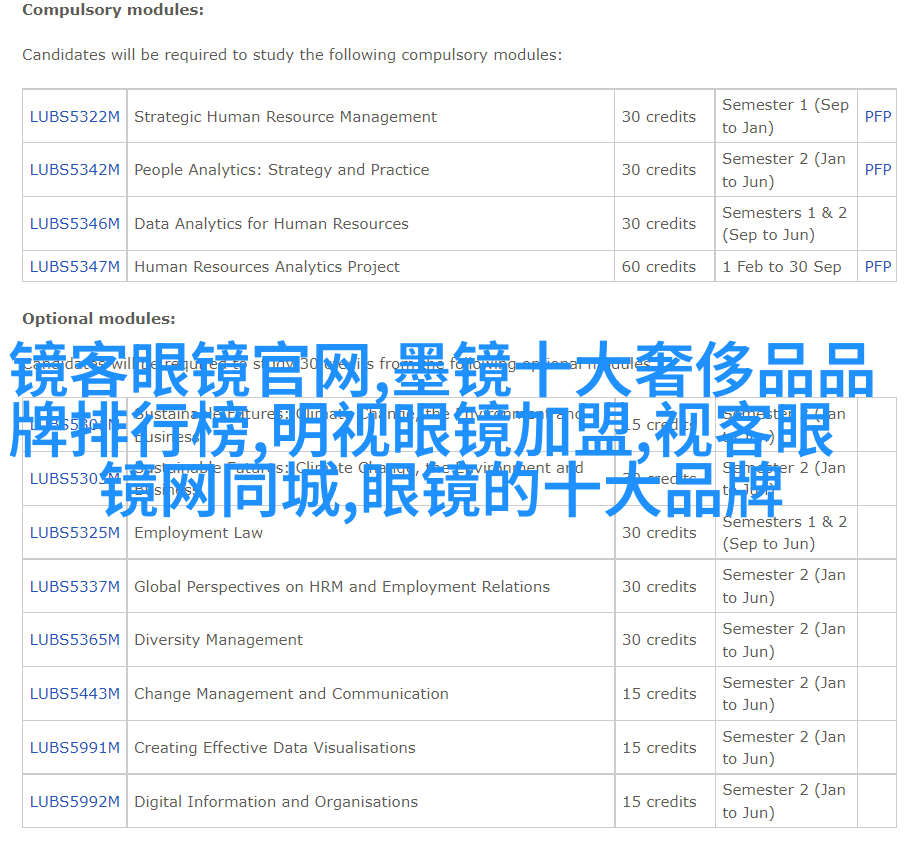Screen dimensions: 916x845
Task: Click the 'Diversity Management' module title
Action: click(218, 639)
